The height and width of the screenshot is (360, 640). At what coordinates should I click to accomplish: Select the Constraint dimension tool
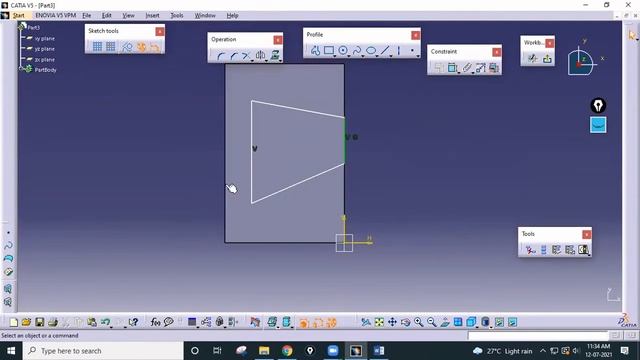point(452,68)
